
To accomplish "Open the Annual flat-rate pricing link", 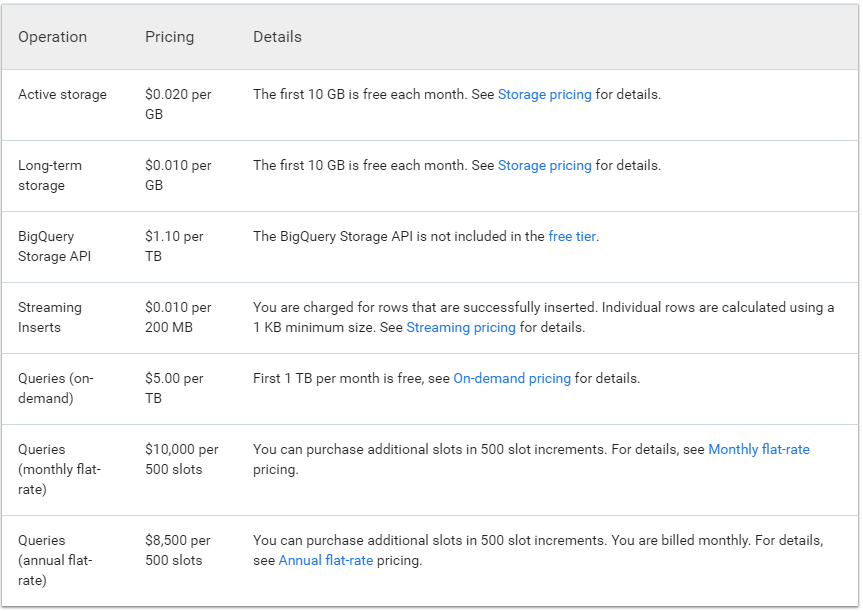I will pos(326,561).
